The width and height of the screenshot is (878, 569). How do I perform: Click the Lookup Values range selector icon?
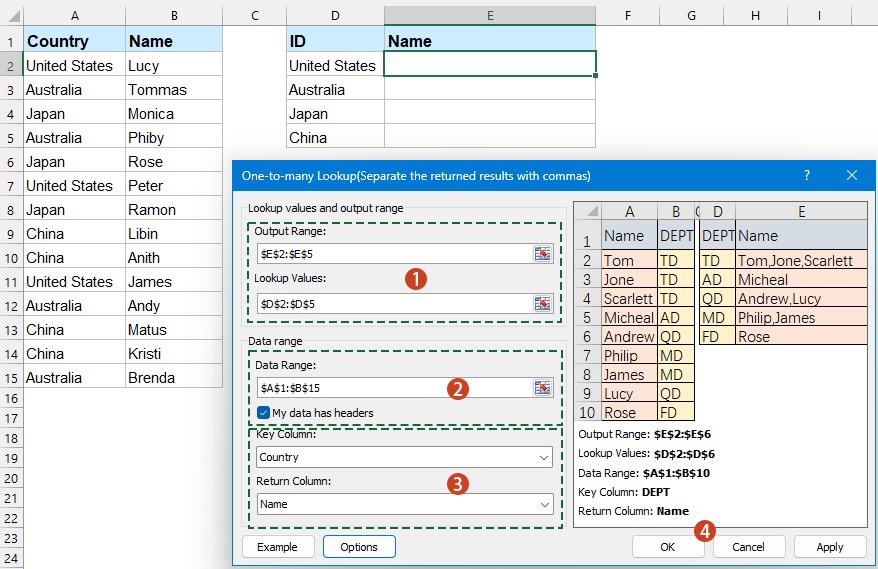click(x=542, y=304)
